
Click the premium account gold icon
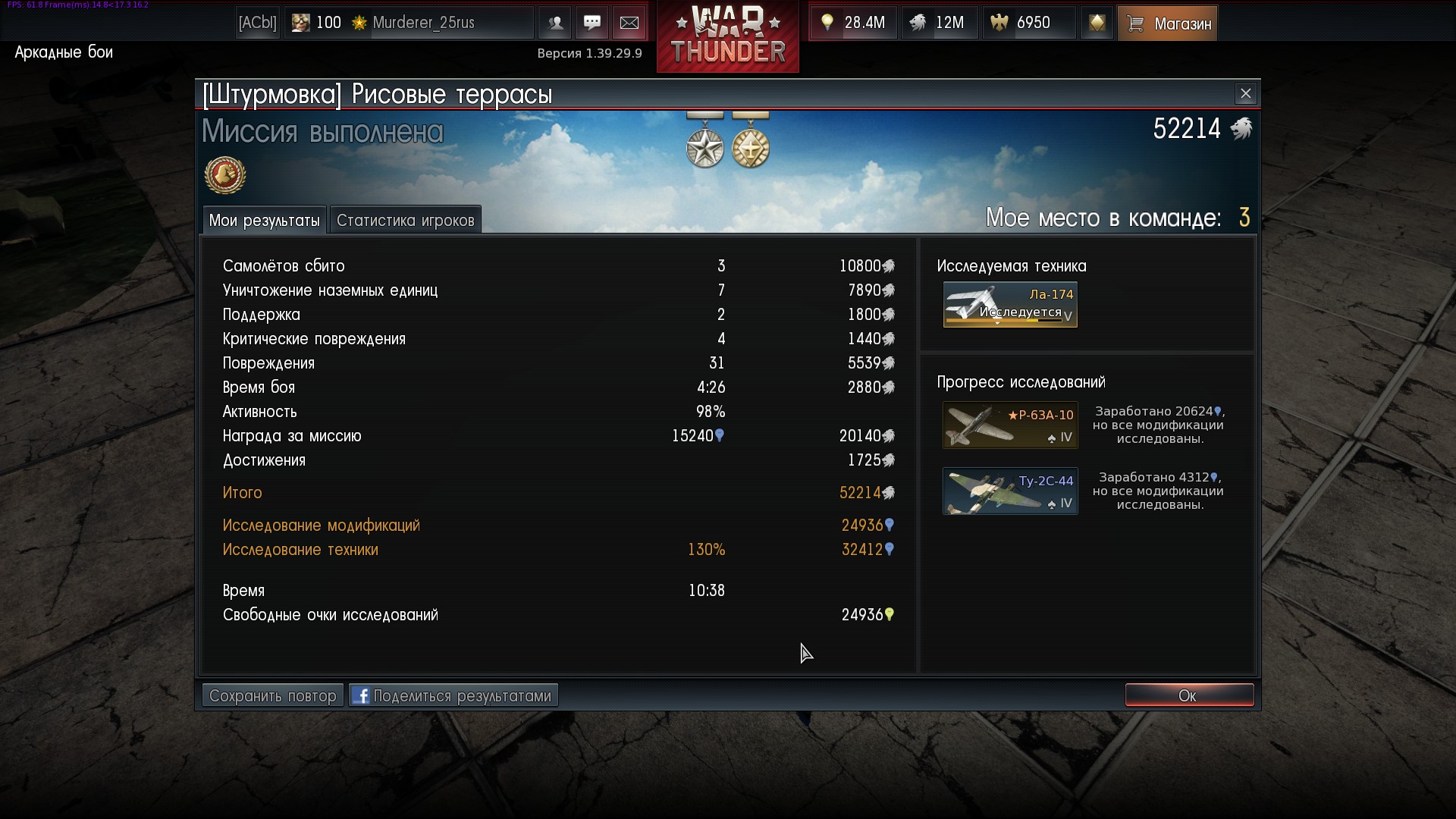1097,23
